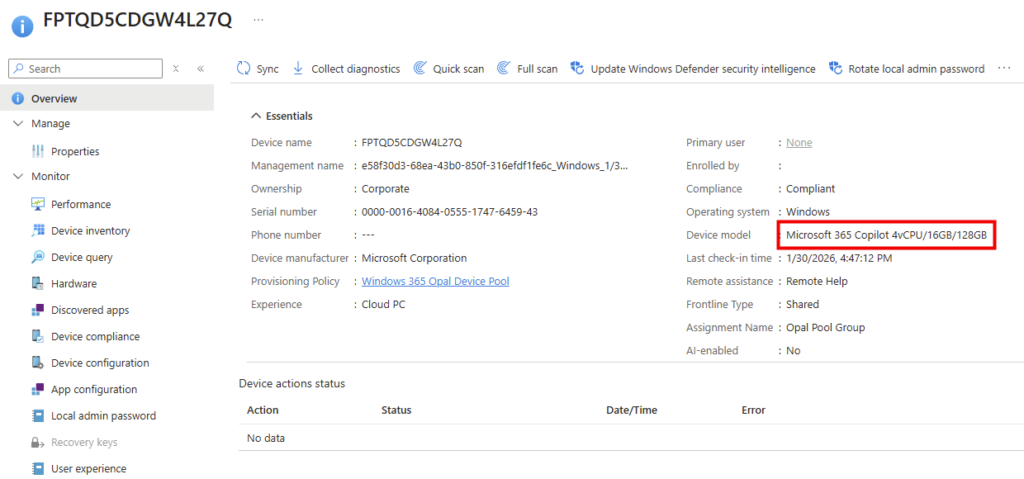Click the Primary user None link
The image size is (1024, 479).
[799, 143]
